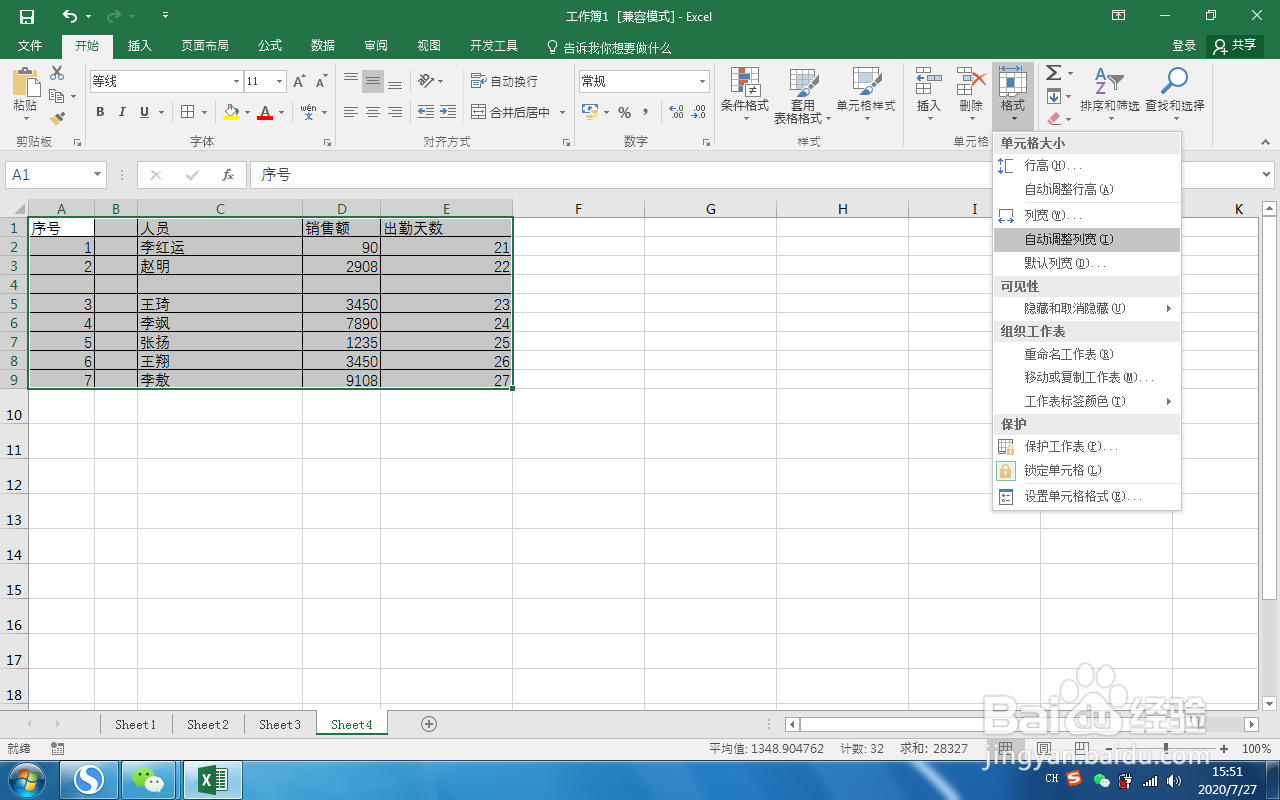Select AutoFit Column Width (自动调整列宽)
Viewport: 1280px width, 800px height.
[x=1087, y=240]
